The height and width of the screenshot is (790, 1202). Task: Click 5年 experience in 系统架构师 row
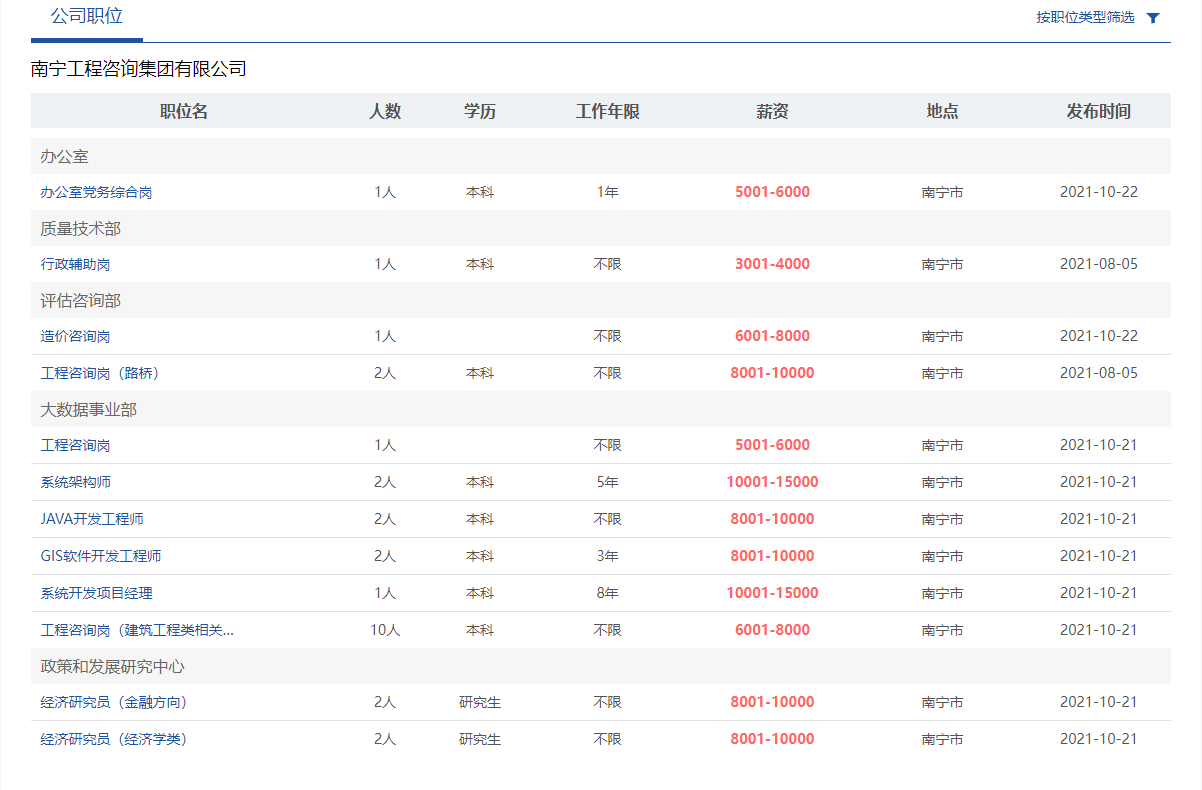pos(608,482)
